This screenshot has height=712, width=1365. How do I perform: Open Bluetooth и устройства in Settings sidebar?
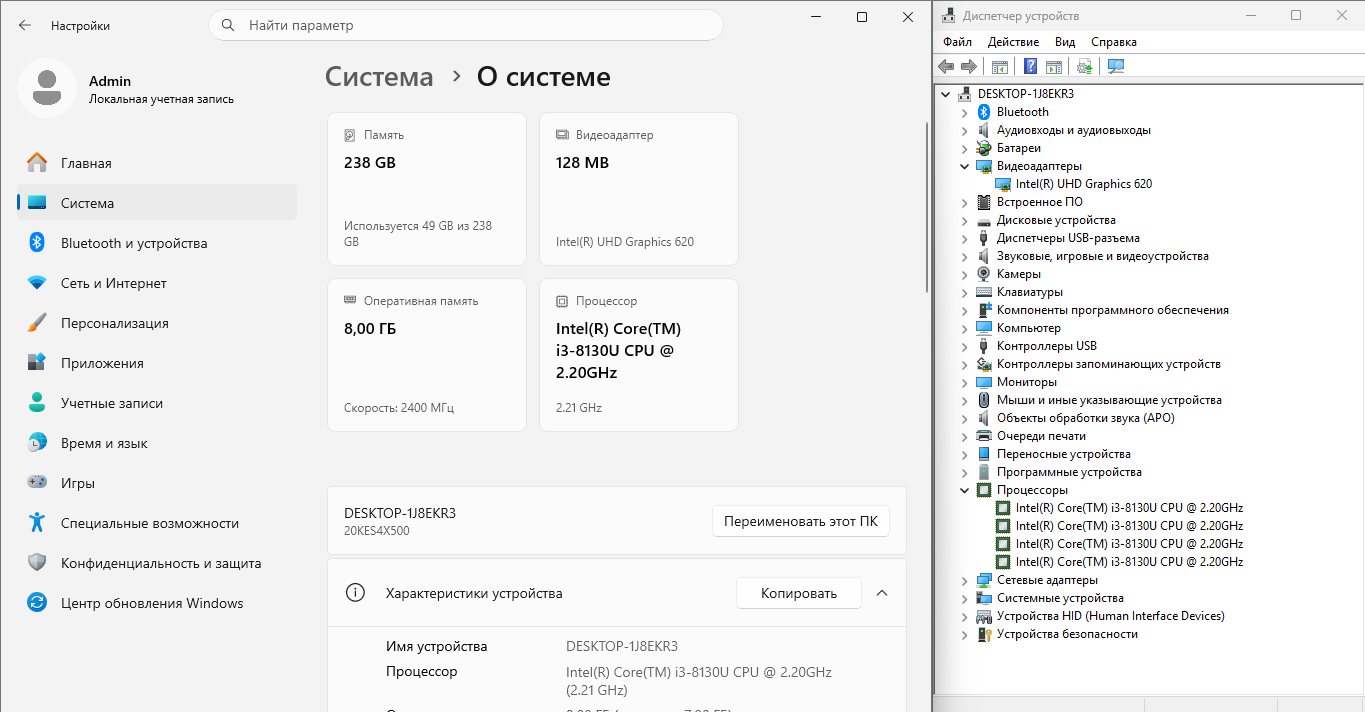click(x=157, y=243)
